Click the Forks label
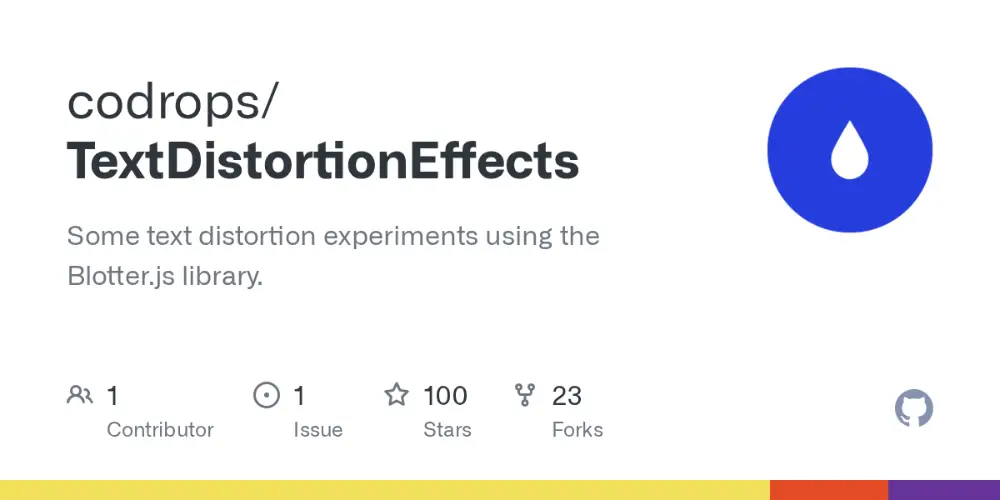 click(578, 430)
